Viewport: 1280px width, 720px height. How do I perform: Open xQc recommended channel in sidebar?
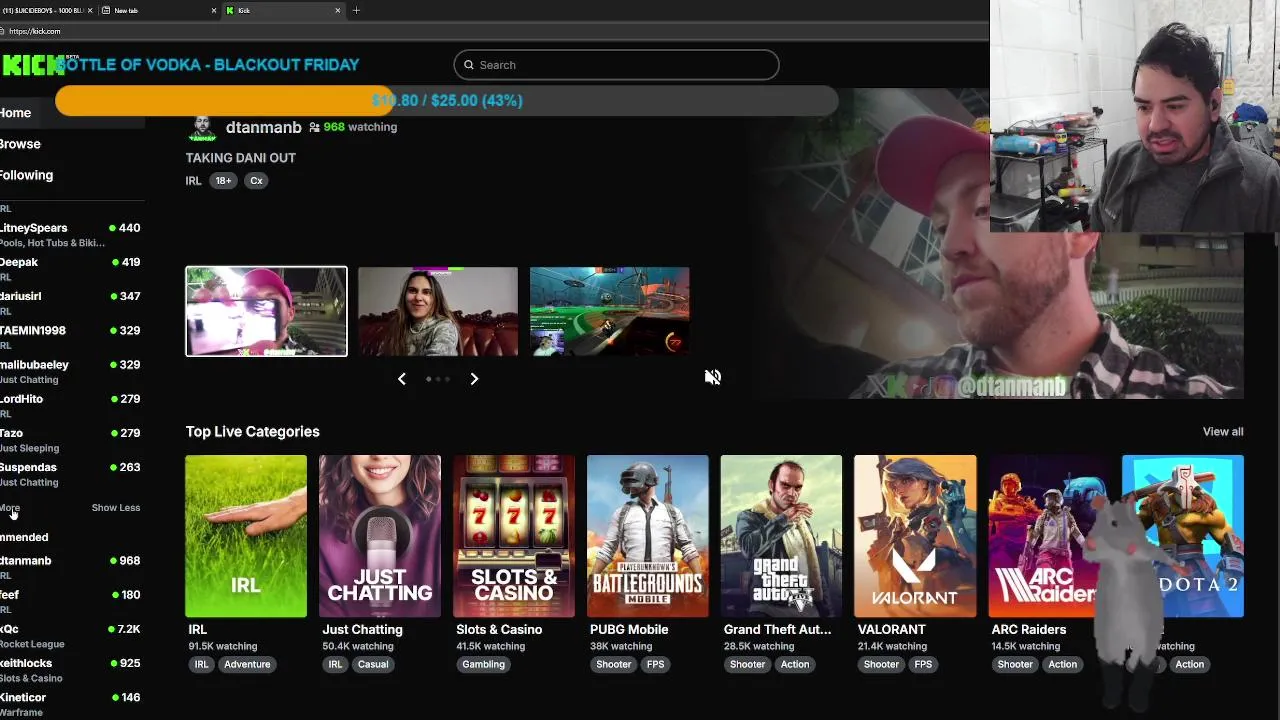click(x=72, y=635)
